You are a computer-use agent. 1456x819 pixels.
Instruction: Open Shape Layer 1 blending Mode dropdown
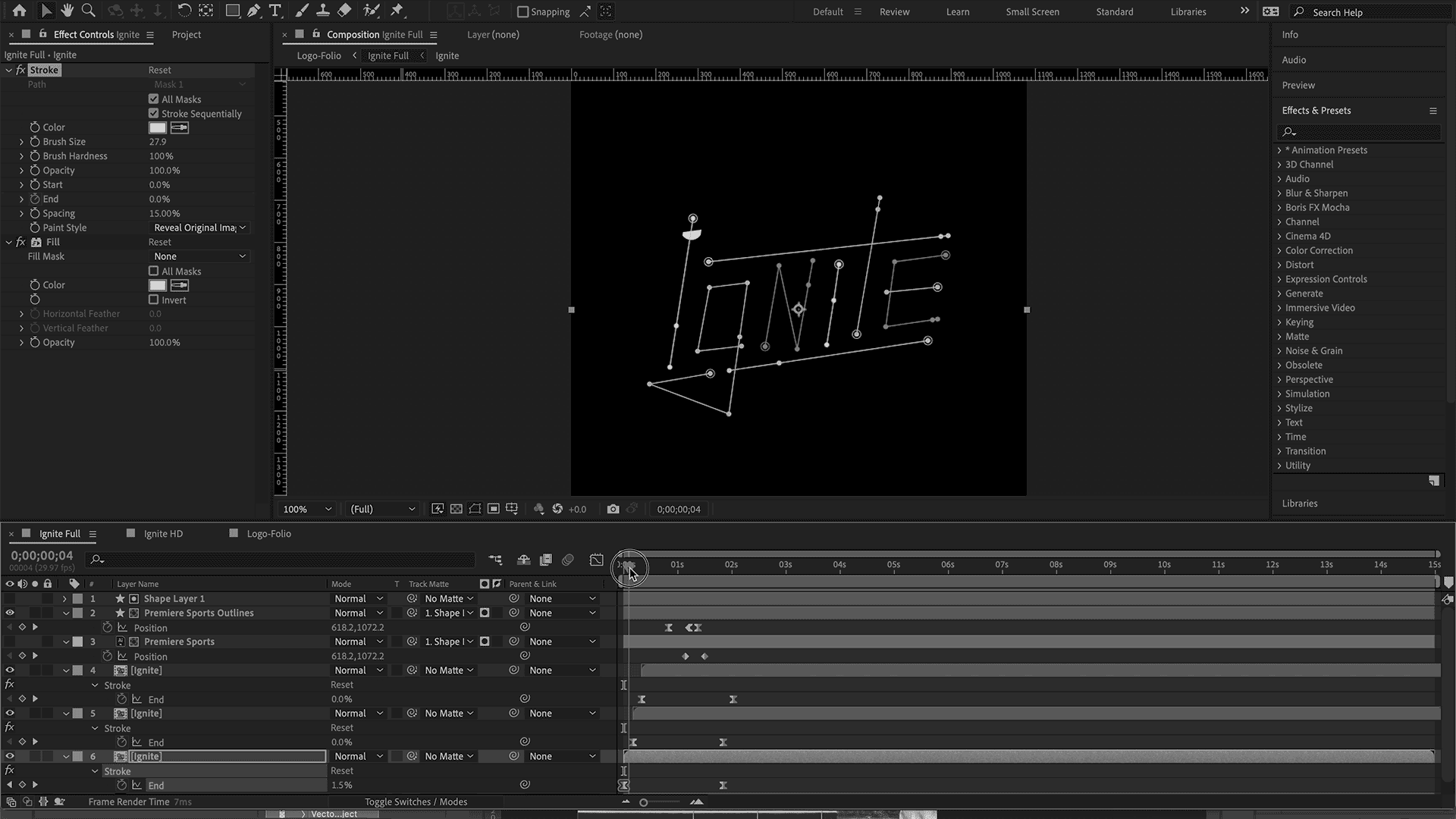coord(359,598)
